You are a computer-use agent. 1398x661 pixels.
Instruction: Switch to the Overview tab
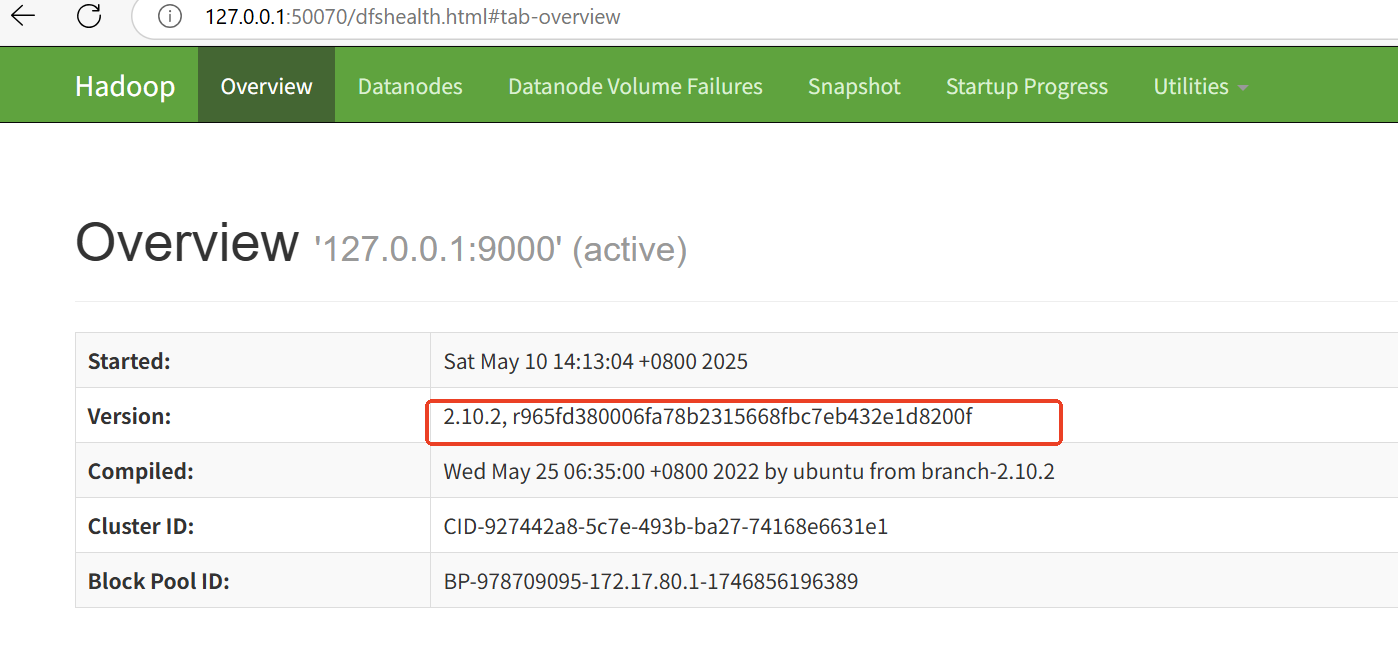click(x=266, y=86)
